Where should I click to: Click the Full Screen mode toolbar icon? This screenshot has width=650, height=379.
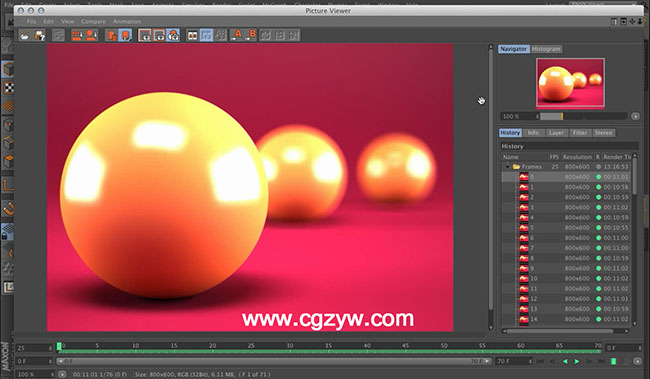pos(112,35)
